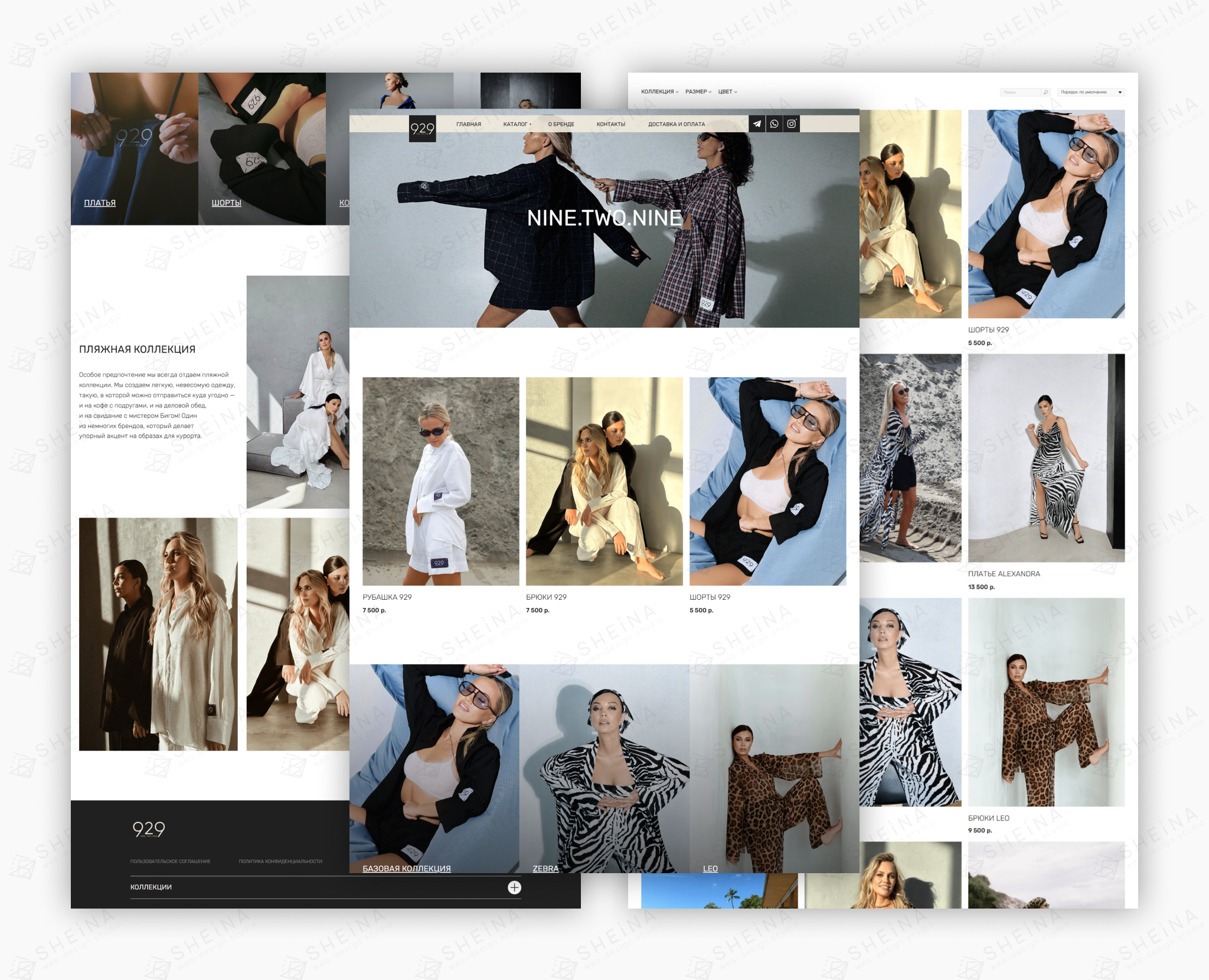Click the 929 logo in header
Viewport: 1209px width, 980px height.
[x=422, y=128]
